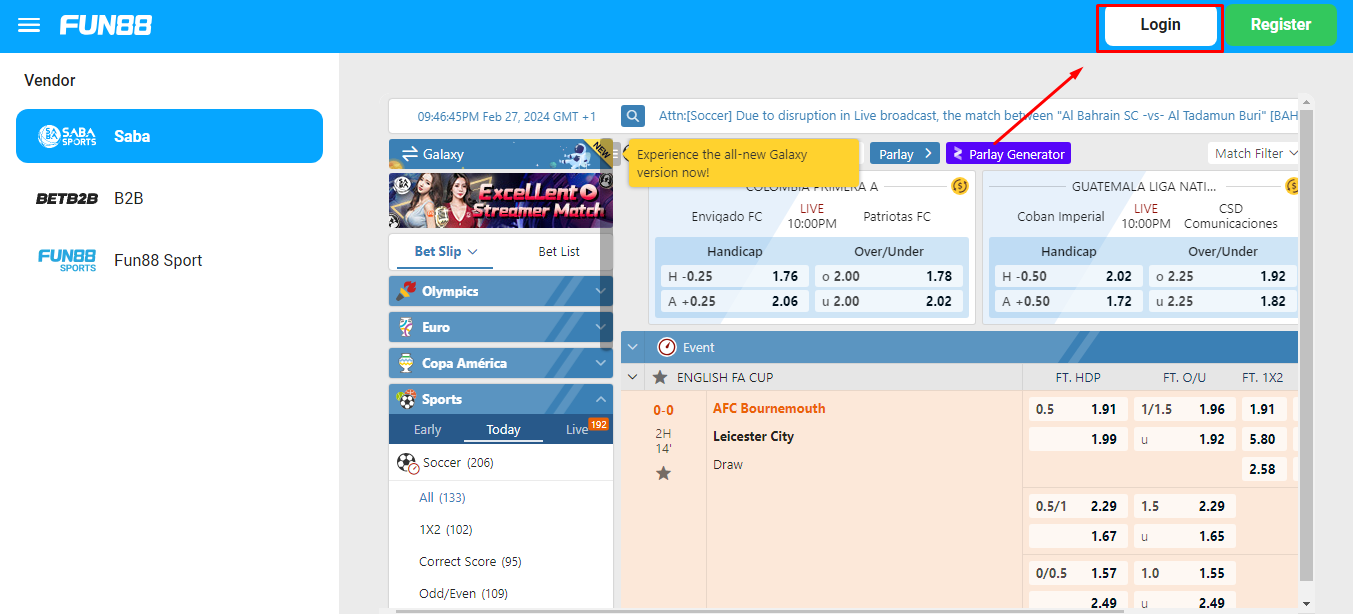Select handicap 0.5/1 odds 2.29
1353x614 pixels.
pos(1078,506)
